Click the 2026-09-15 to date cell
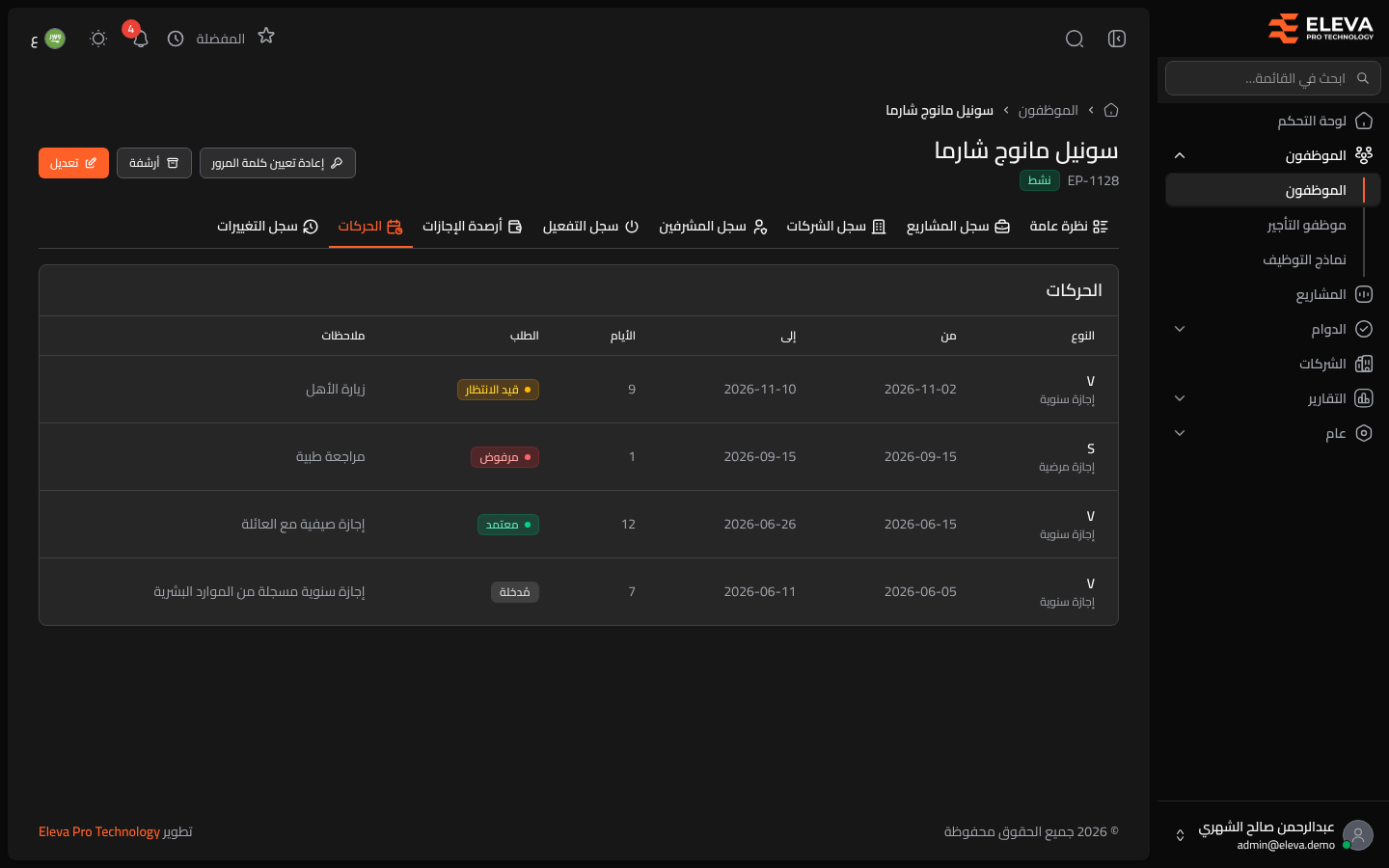This screenshot has width=1389, height=868. click(760, 457)
